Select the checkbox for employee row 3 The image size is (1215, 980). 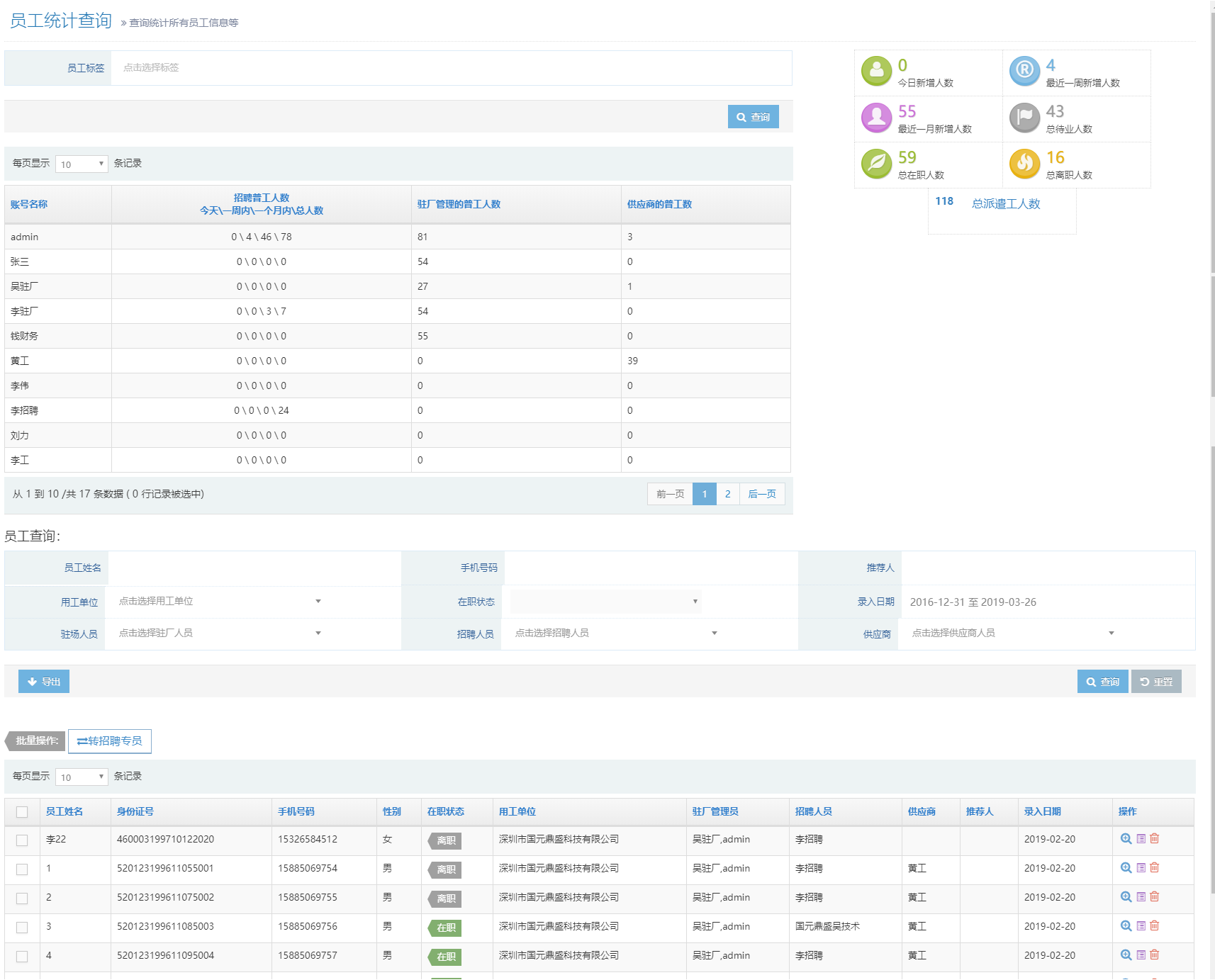click(x=22, y=927)
